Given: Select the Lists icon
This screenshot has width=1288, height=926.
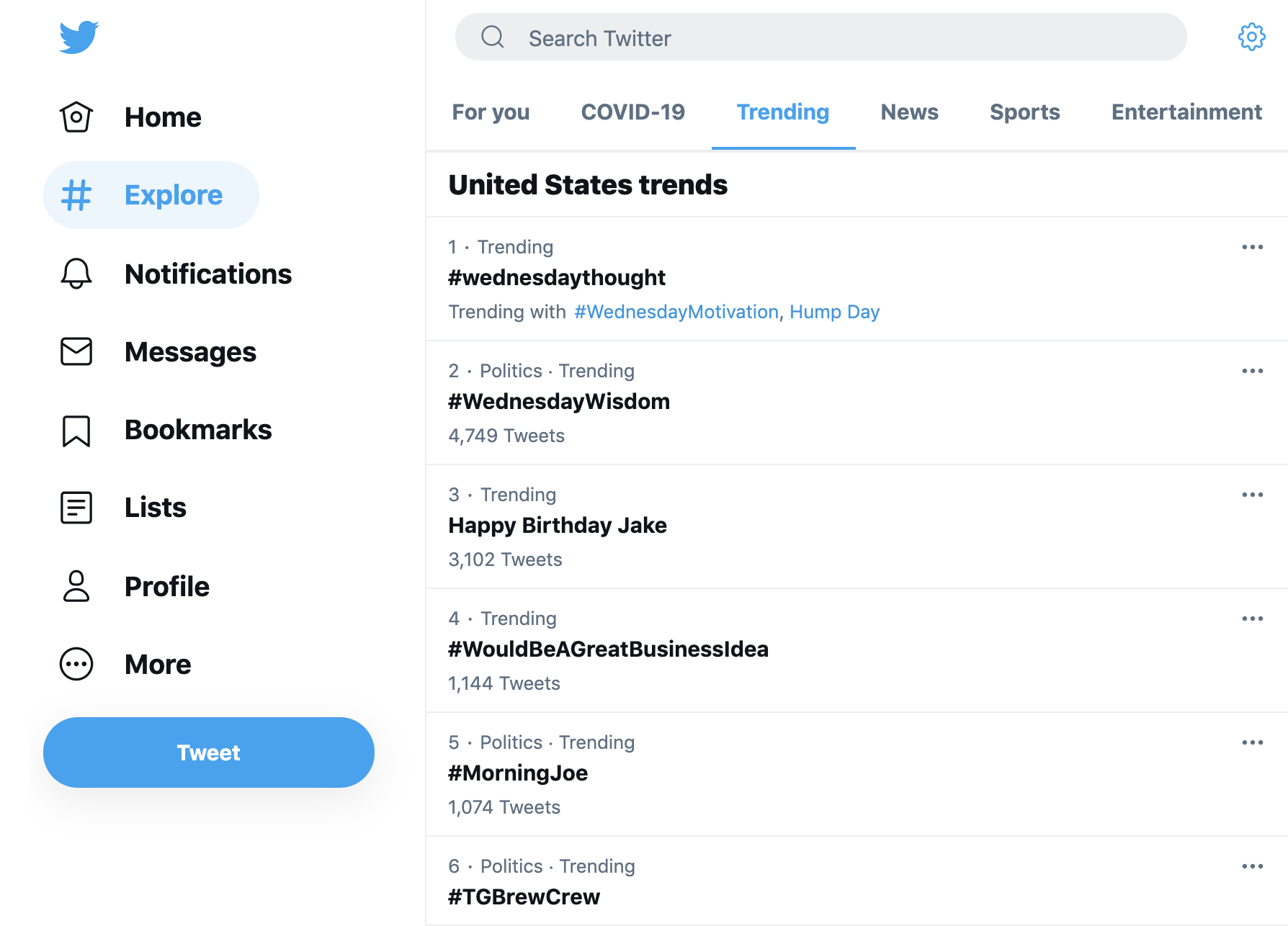Looking at the screenshot, I should click(x=76, y=507).
